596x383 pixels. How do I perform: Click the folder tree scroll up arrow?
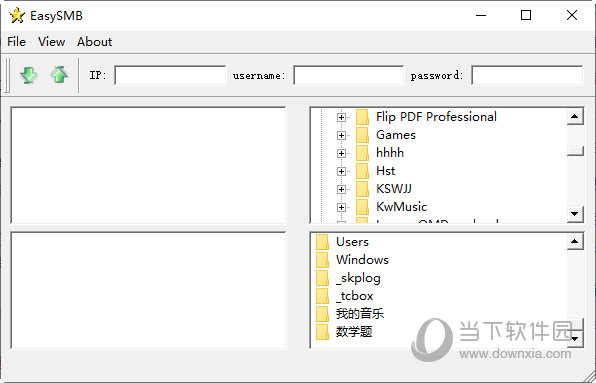click(x=575, y=116)
